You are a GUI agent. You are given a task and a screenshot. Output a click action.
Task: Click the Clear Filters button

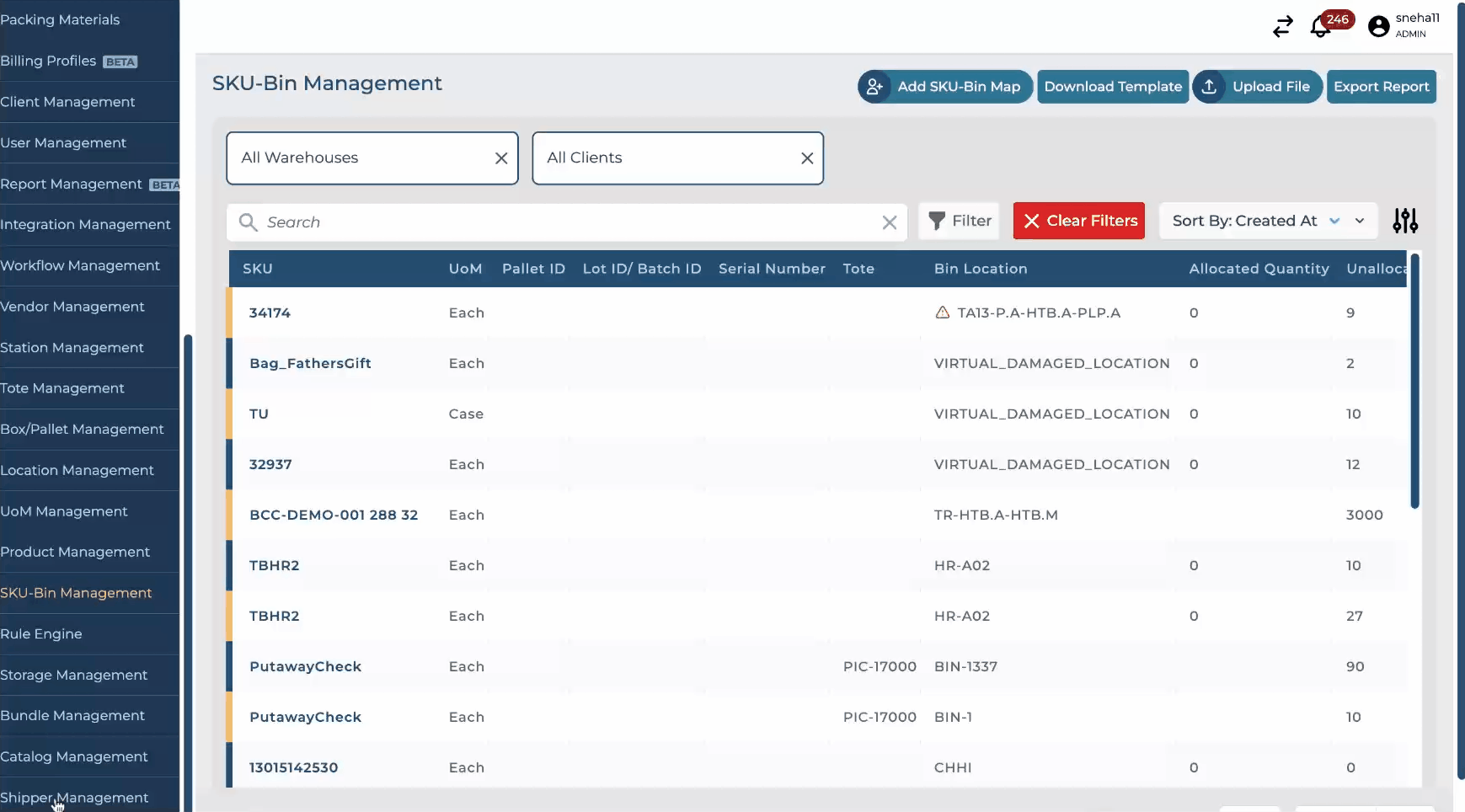pos(1078,221)
